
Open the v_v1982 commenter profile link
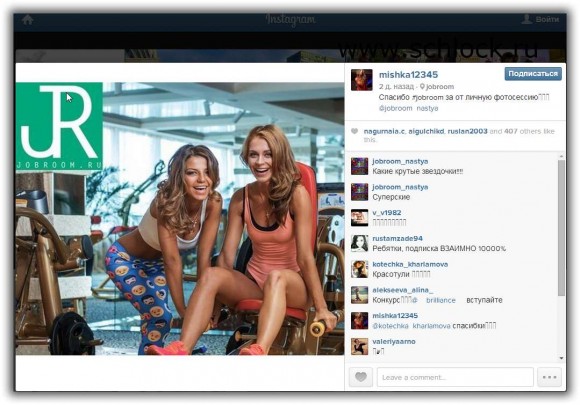(387, 213)
